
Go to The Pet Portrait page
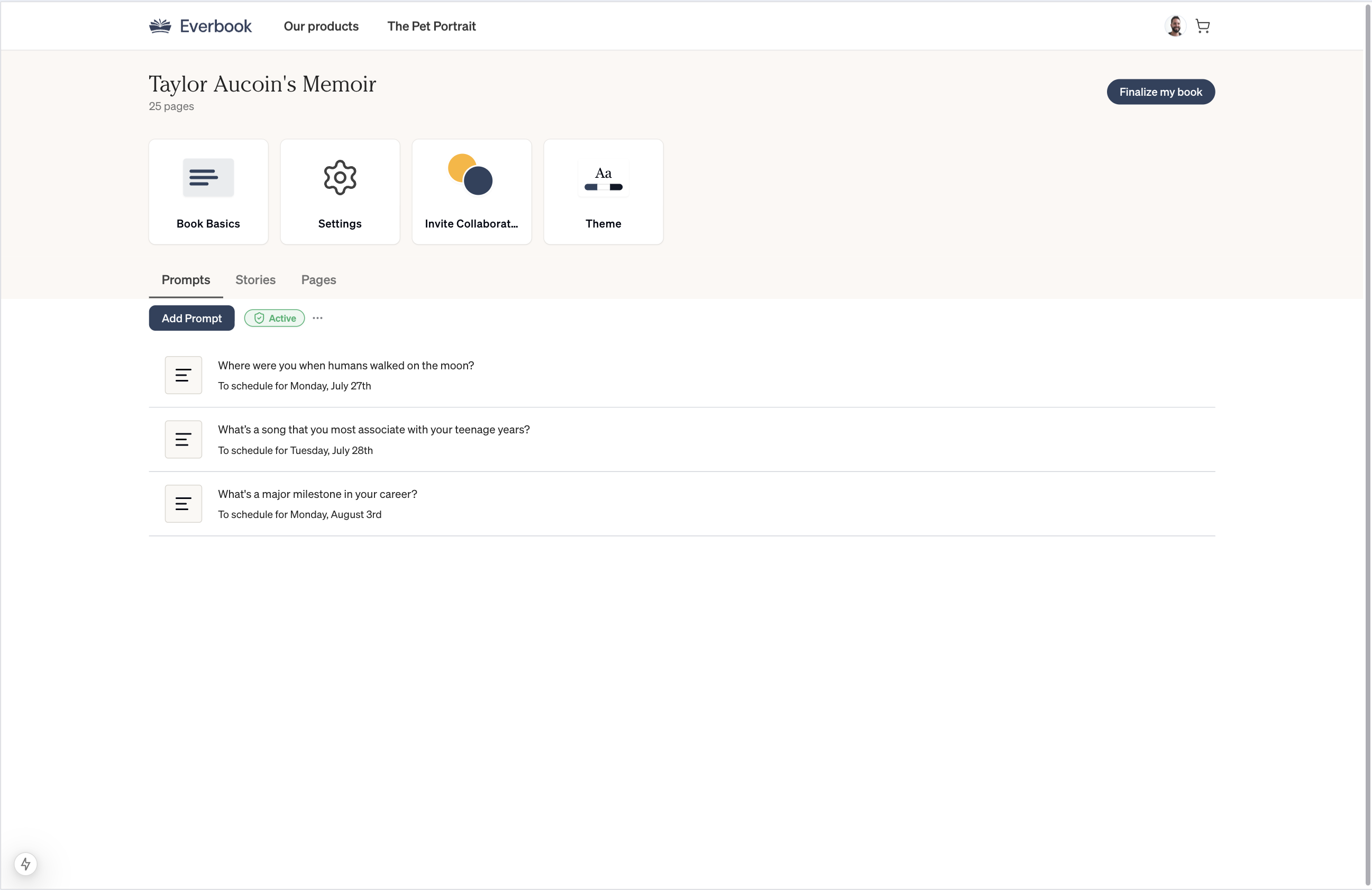coord(431,26)
